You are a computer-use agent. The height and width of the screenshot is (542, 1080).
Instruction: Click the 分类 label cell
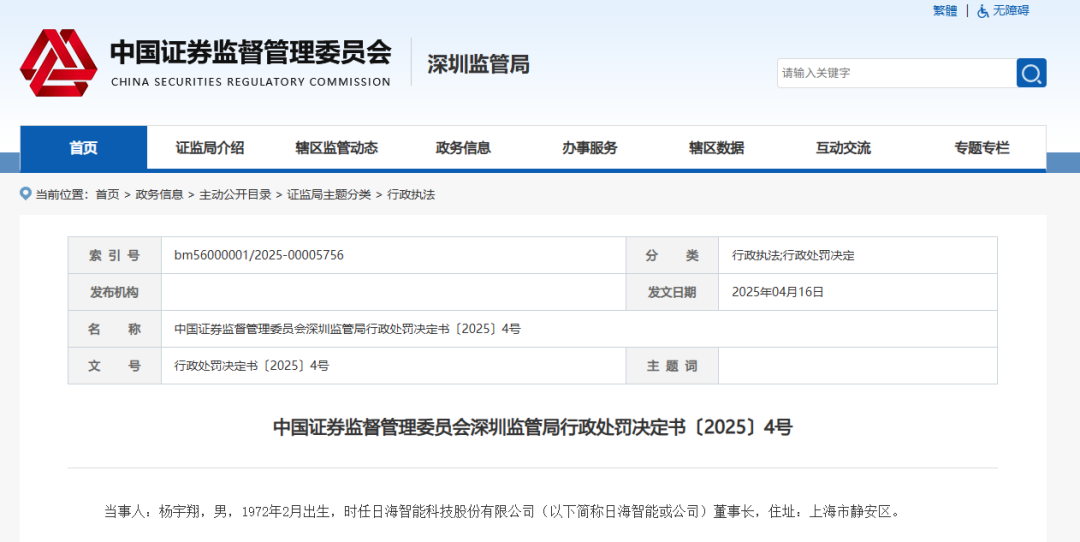click(x=672, y=256)
